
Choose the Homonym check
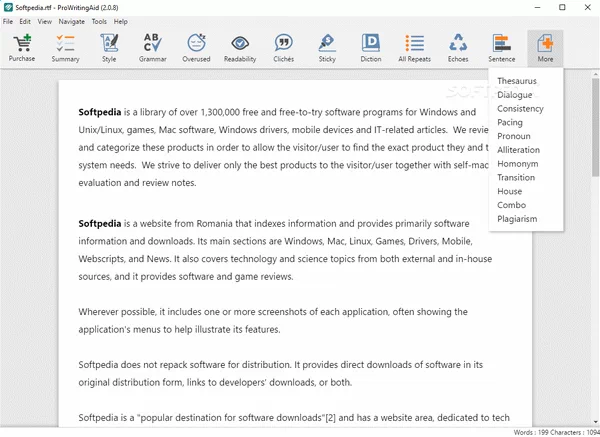(517, 164)
